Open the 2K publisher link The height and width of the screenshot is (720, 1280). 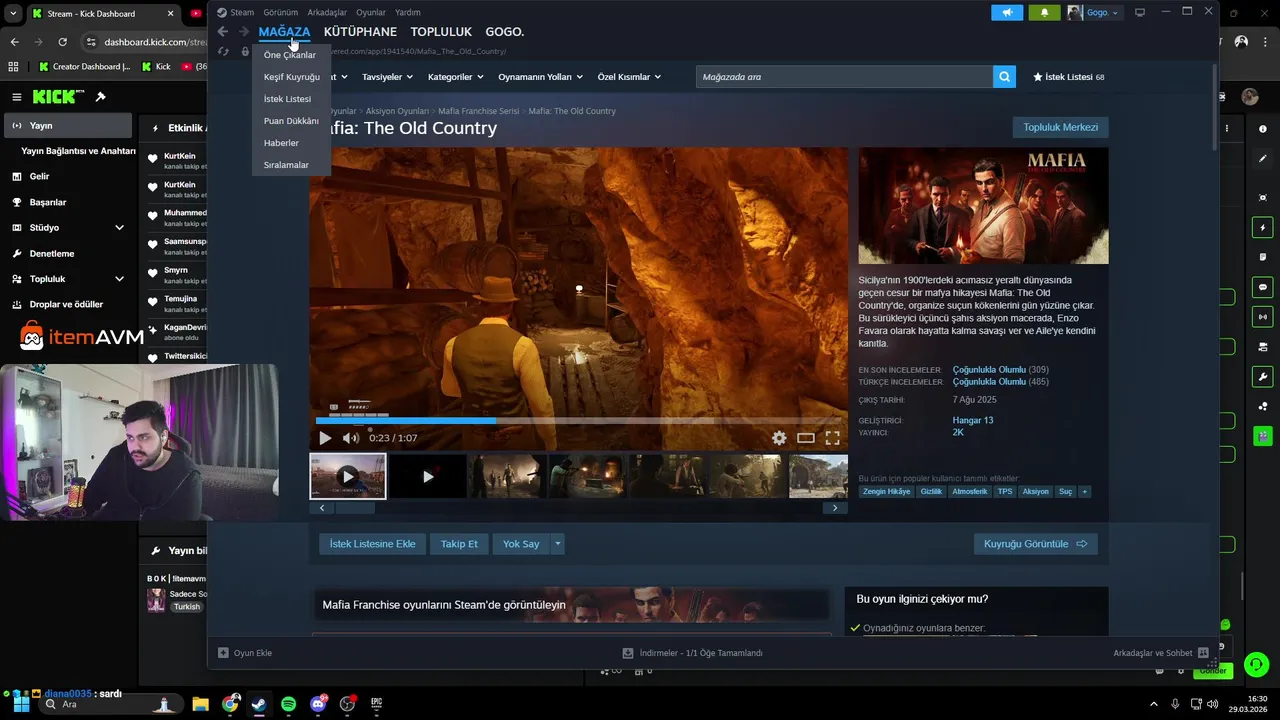(958, 432)
